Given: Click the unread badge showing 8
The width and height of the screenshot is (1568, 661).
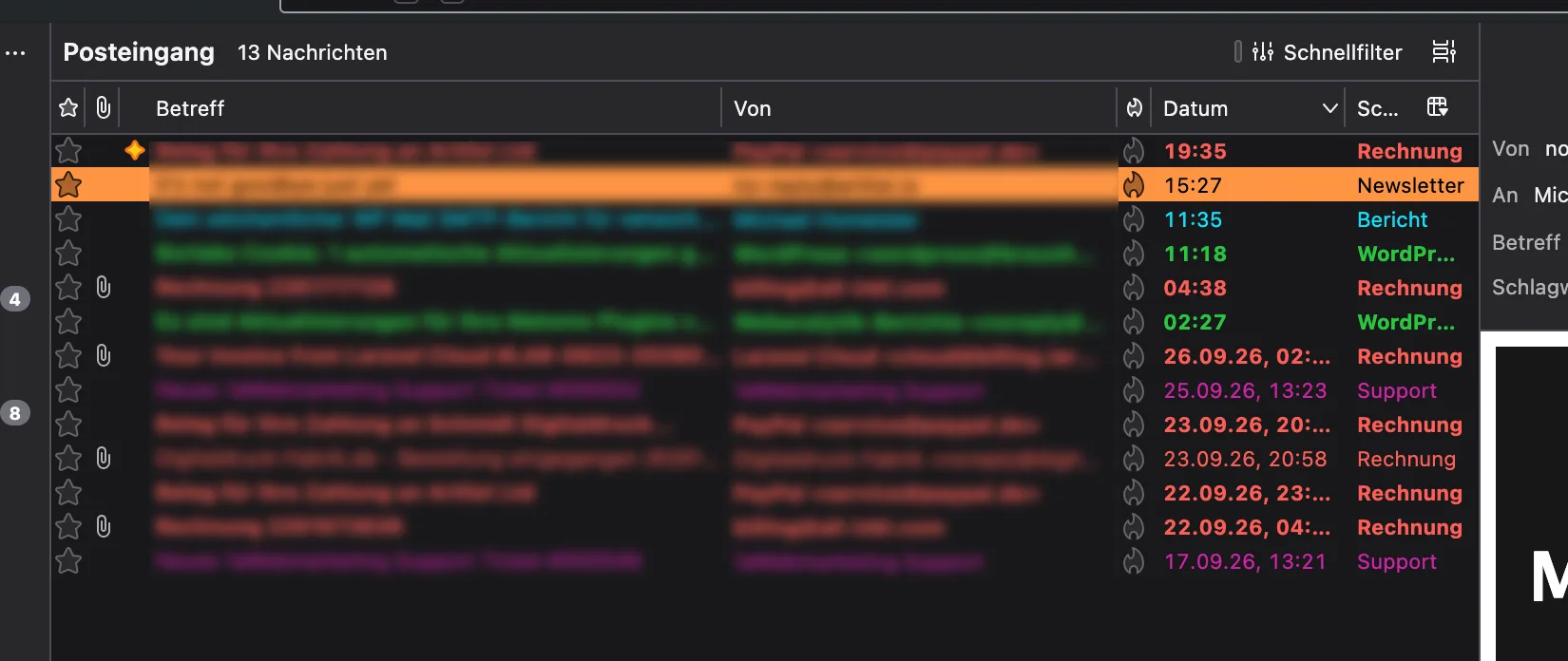Looking at the screenshot, I should (x=15, y=413).
